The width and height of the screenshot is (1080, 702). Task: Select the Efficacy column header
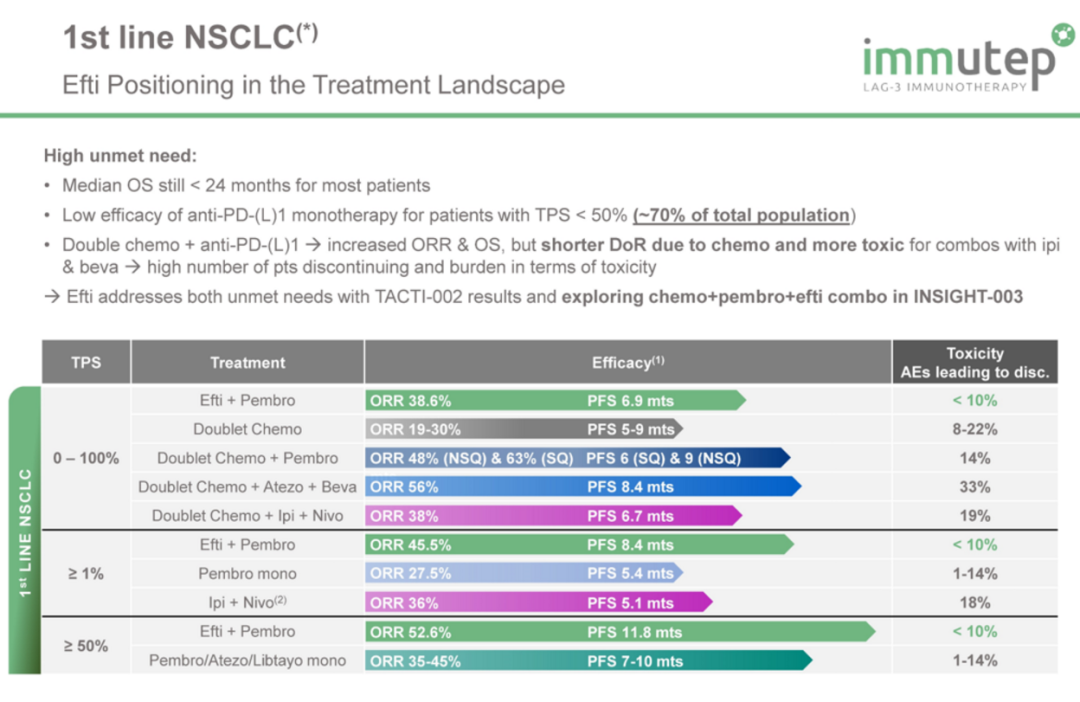(628, 362)
